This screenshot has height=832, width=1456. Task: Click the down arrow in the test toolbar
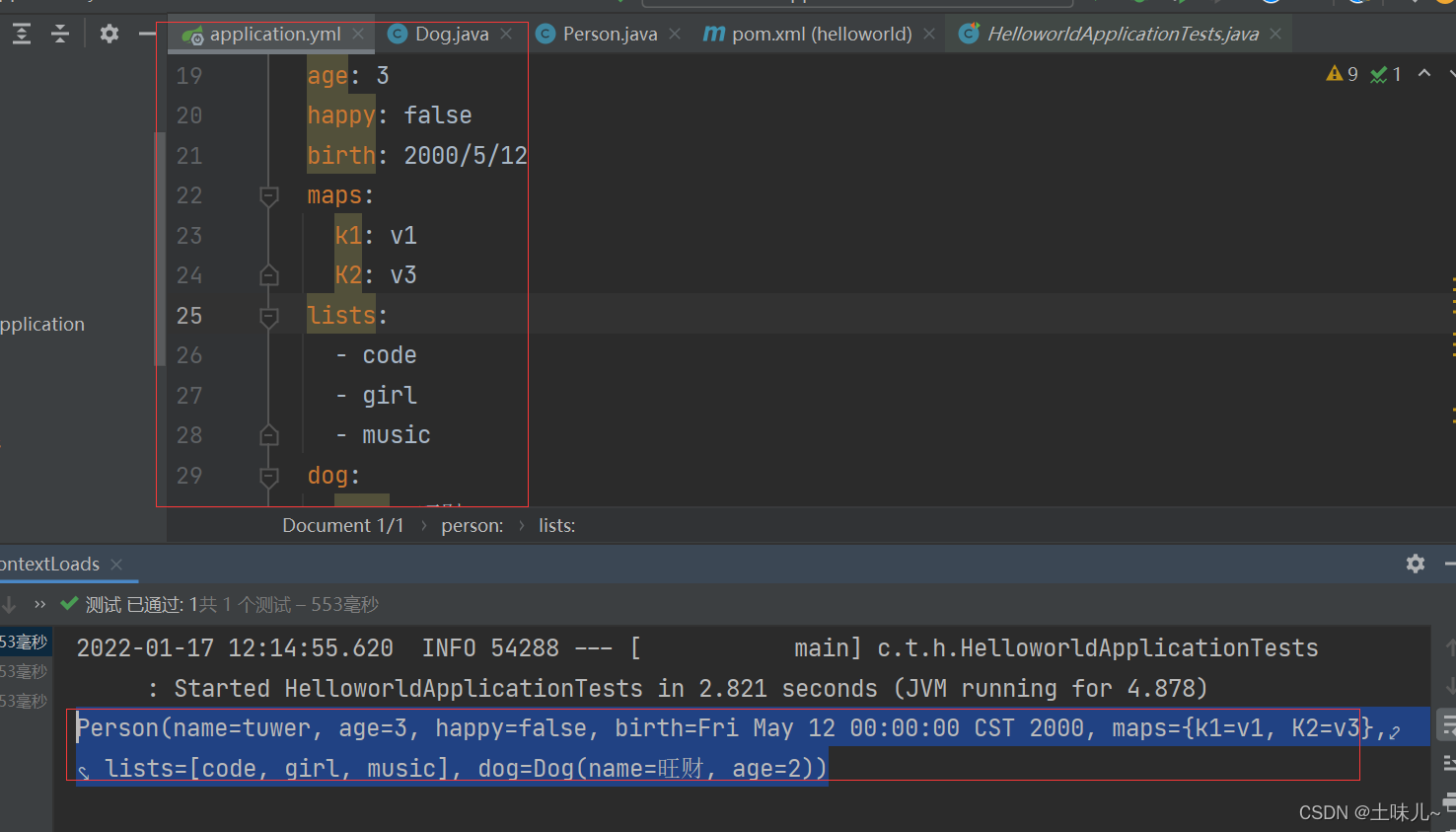click(9, 604)
